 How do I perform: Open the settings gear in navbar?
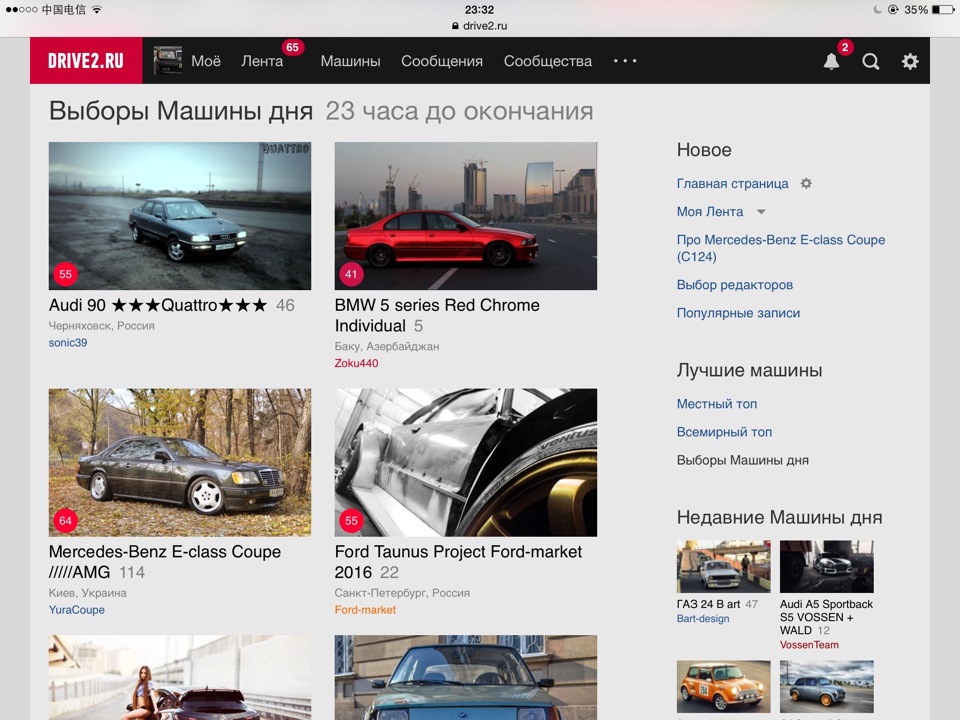(910, 61)
